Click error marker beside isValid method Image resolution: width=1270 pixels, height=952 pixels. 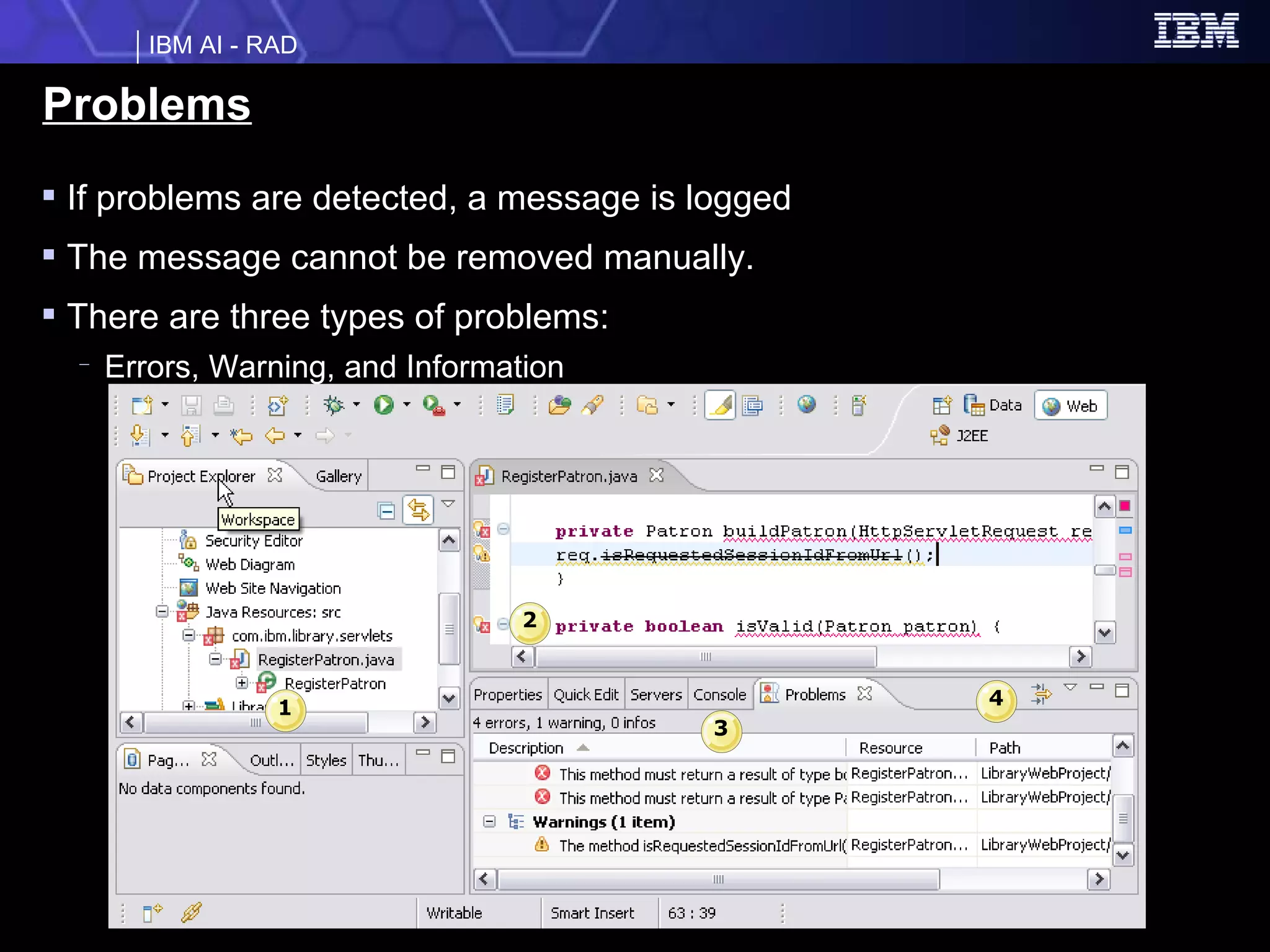point(482,625)
